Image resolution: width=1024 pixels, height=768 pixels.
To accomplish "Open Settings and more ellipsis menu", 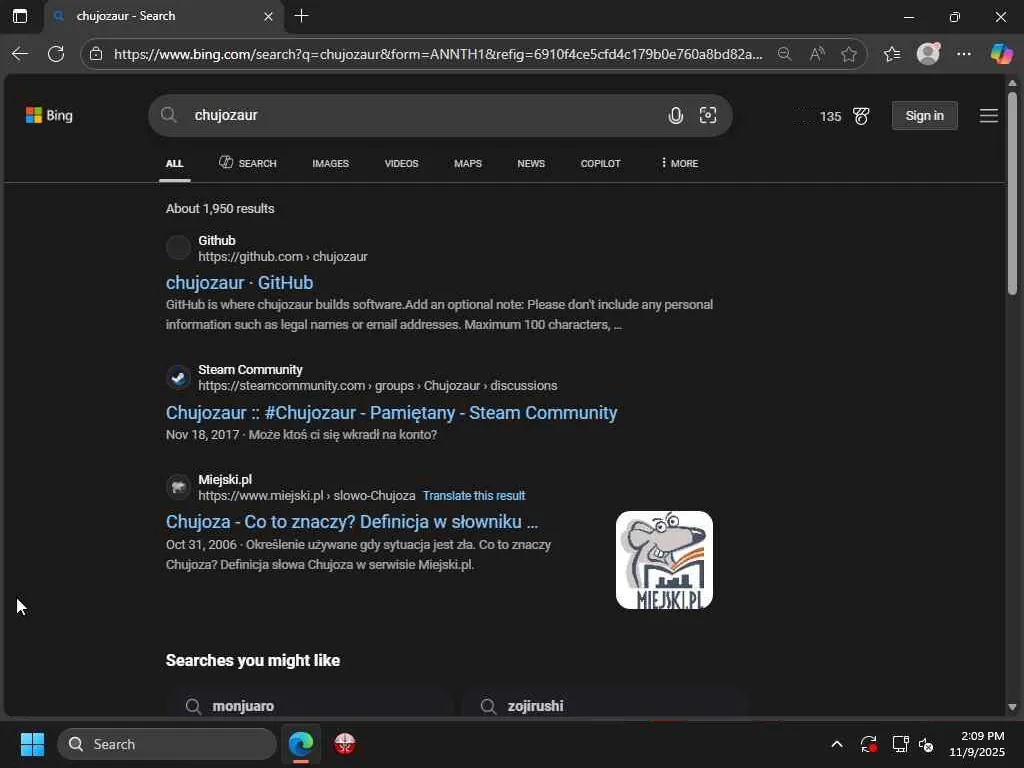I will (964, 54).
